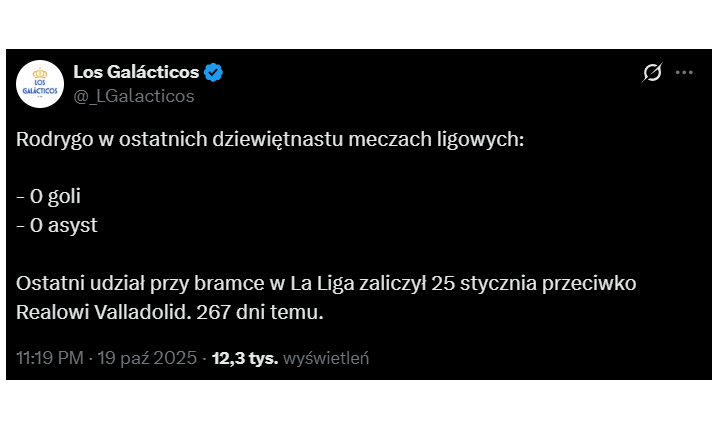
Task: Click the 11:19 PM timestamp
Action: 50,357
